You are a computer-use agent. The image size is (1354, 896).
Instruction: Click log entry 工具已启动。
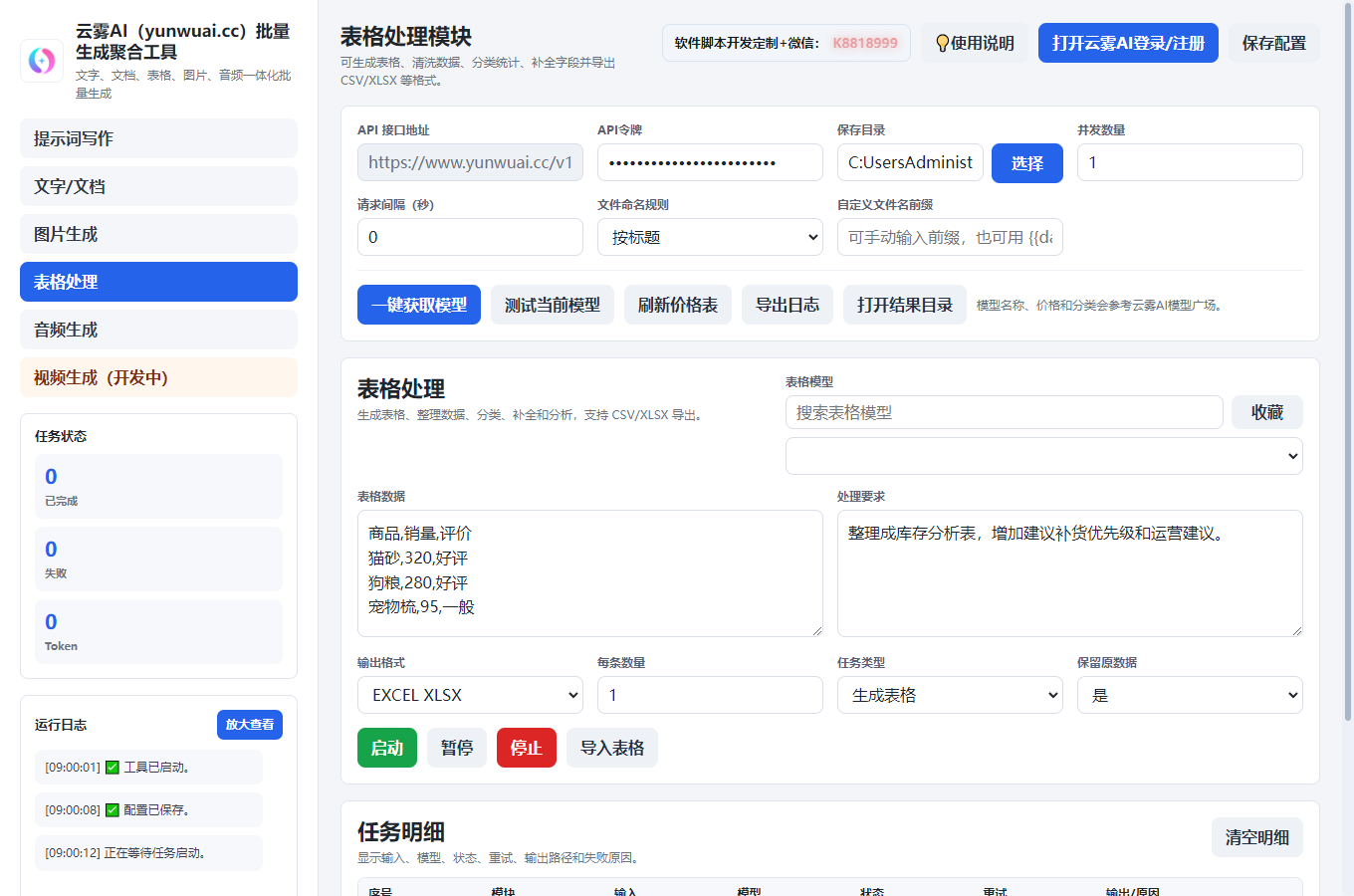click(148, 767)
